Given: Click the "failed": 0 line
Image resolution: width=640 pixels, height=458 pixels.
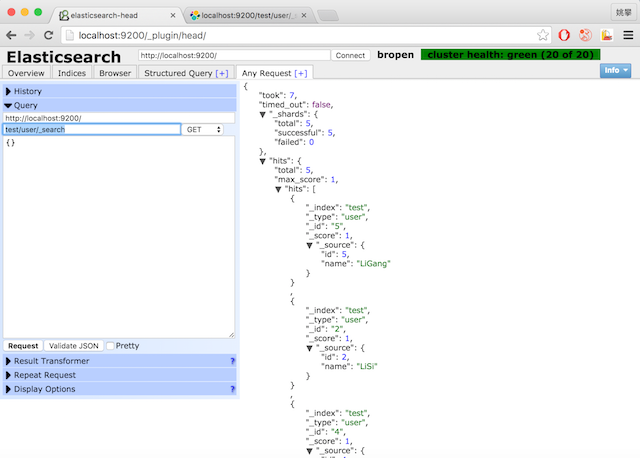Looking at the screenshot, I should [295, 142].
